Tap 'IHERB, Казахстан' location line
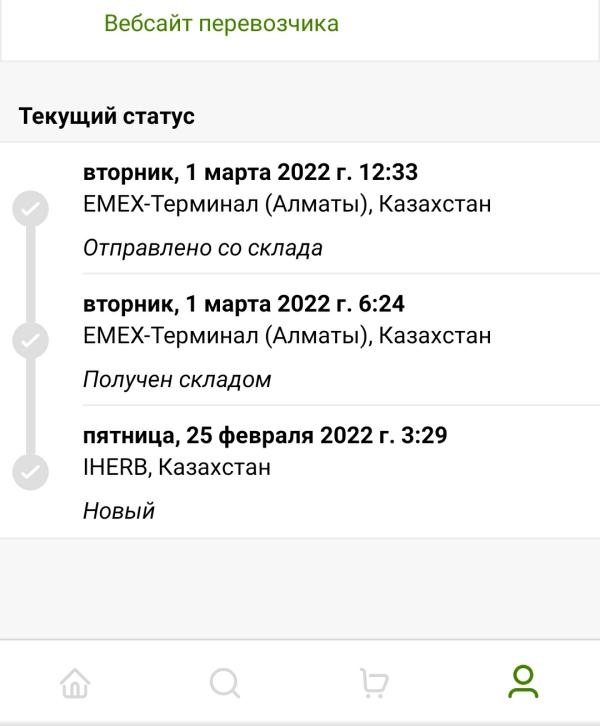600x726 pixels. (x=177, y=467)
